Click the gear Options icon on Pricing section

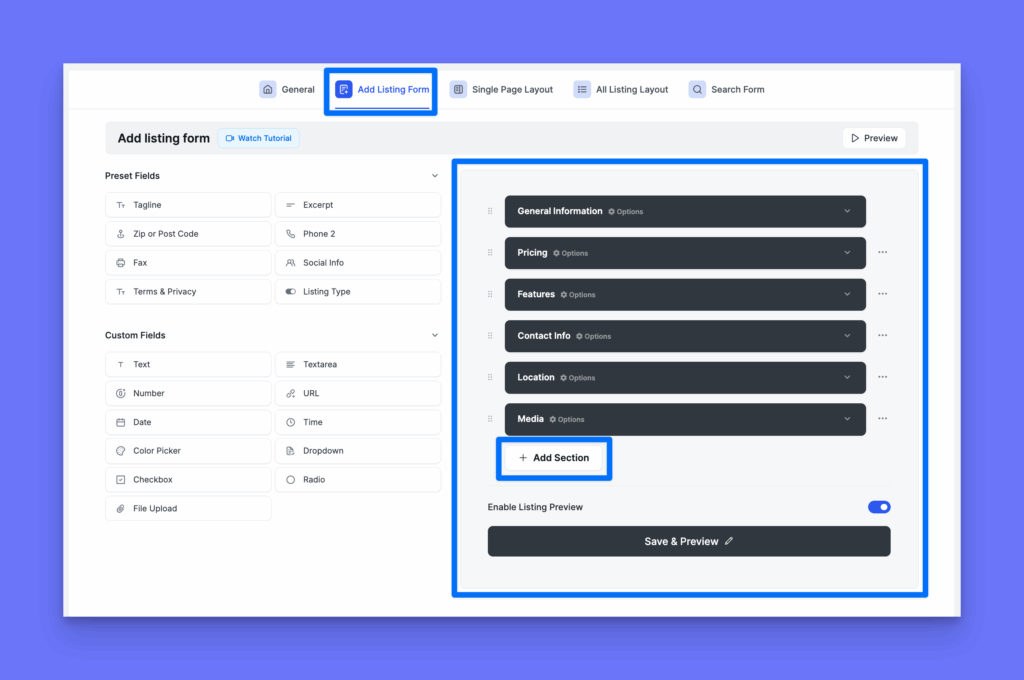[x=556, y=253]
